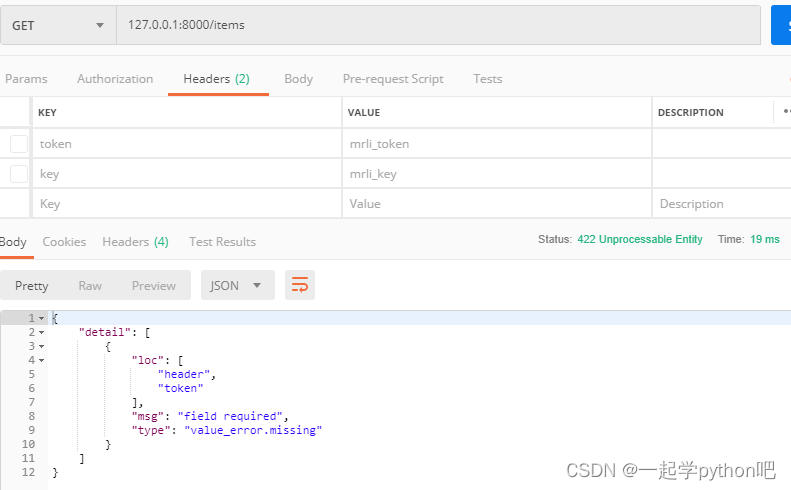Switch to the Params tab
The image size is (791, 490).
coord(26,79)
